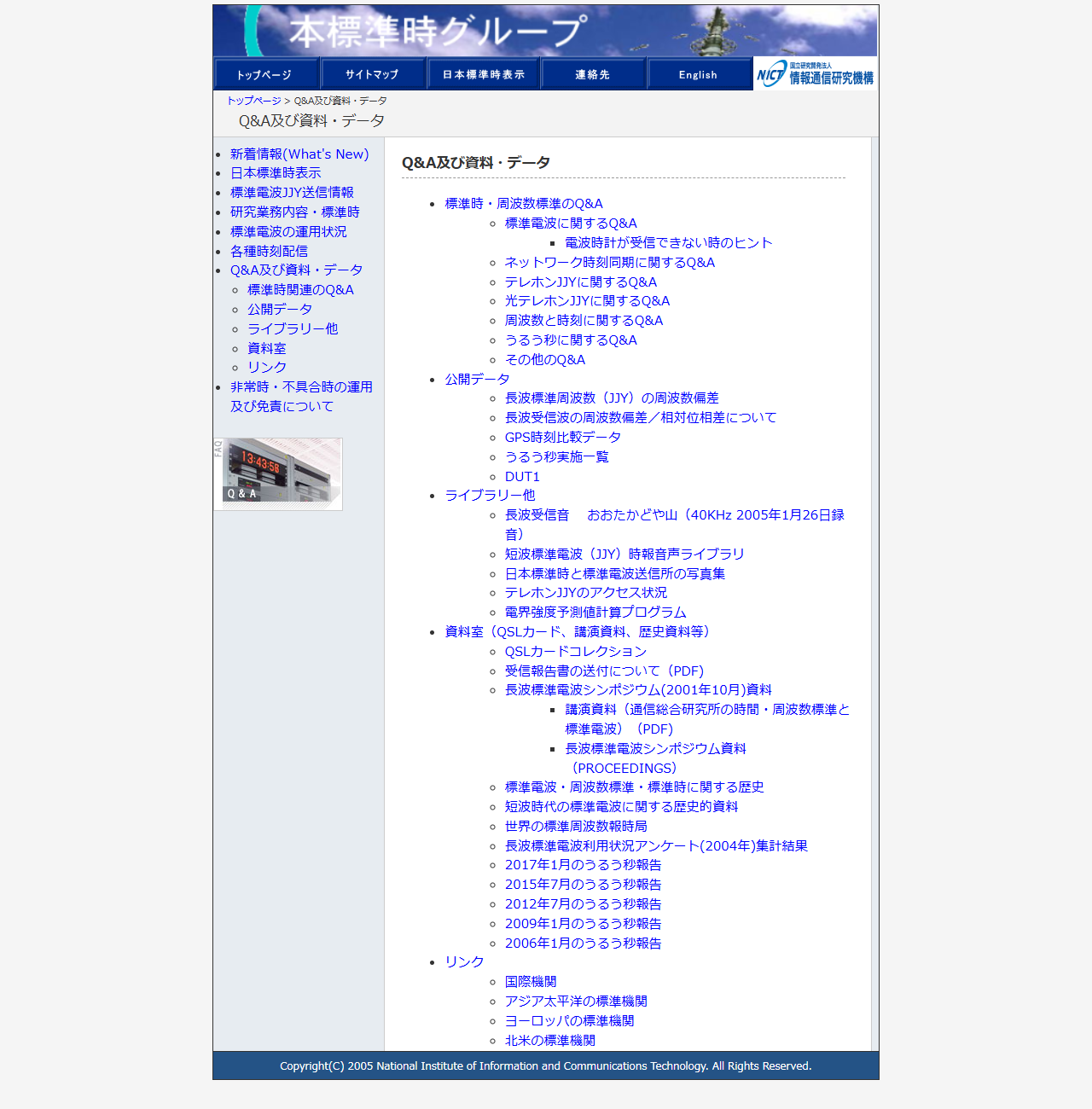Viewport: 1092px width, 1109px height.
Task: Open 国際機関 under リンク
Action: coord(531,982)
